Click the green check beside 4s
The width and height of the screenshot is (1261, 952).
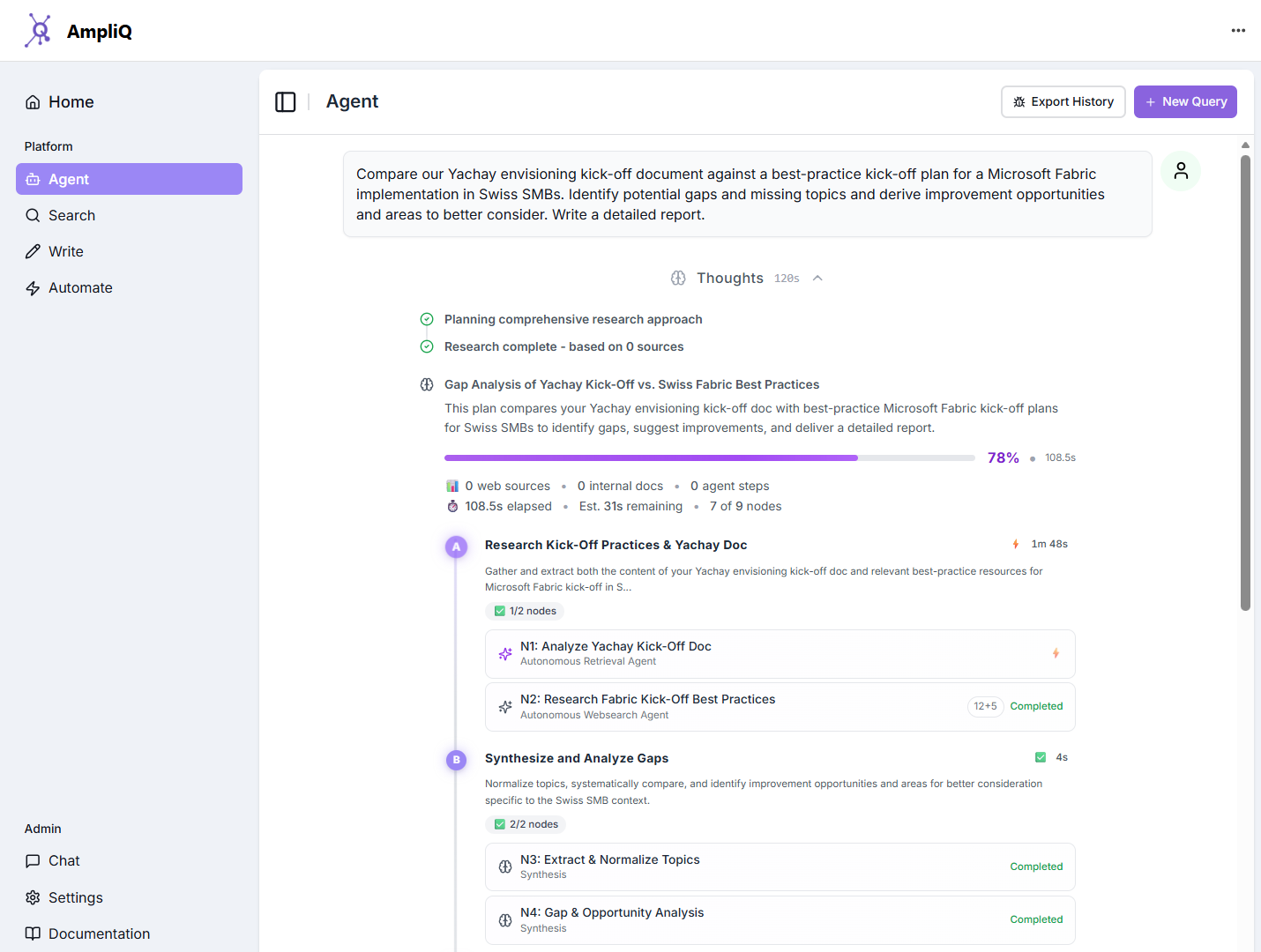point(1041,757)
